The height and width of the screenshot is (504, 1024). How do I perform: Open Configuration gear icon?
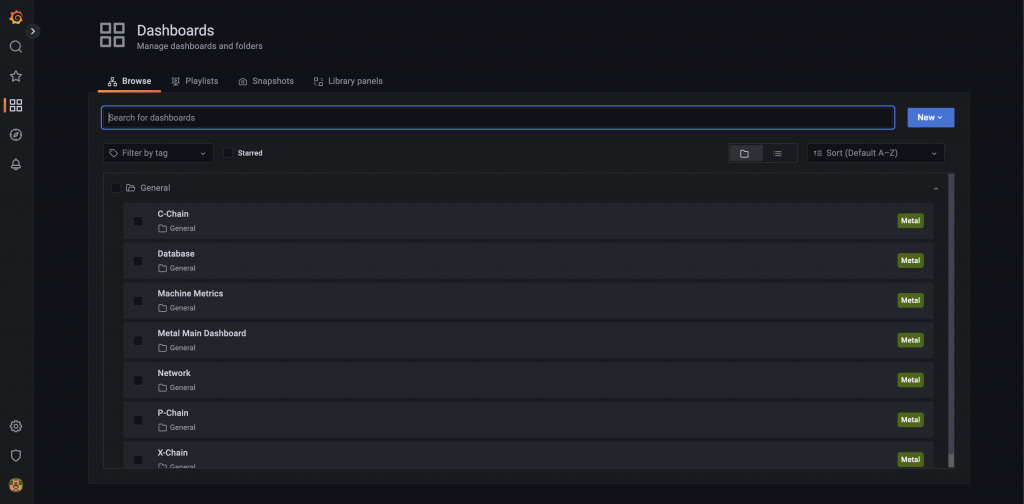[x=16, y=426]
